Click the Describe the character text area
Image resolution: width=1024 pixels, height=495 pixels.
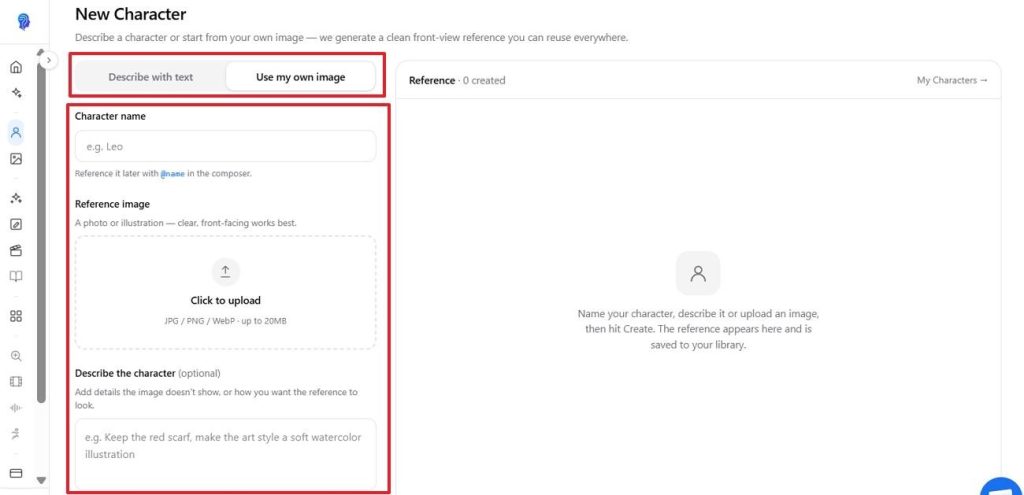pos(225,454)
